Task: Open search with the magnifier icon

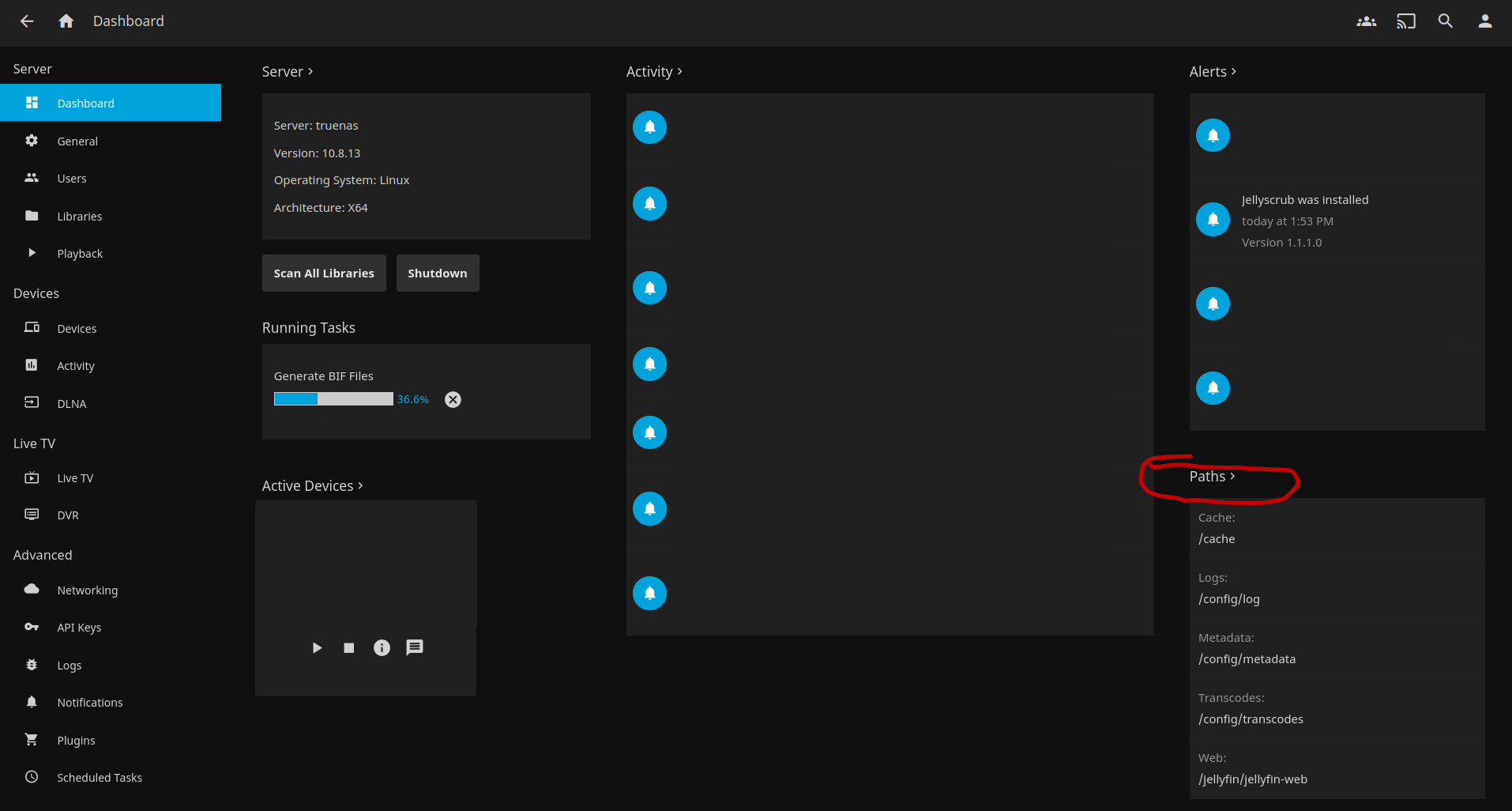Action: pos(1445,21)
